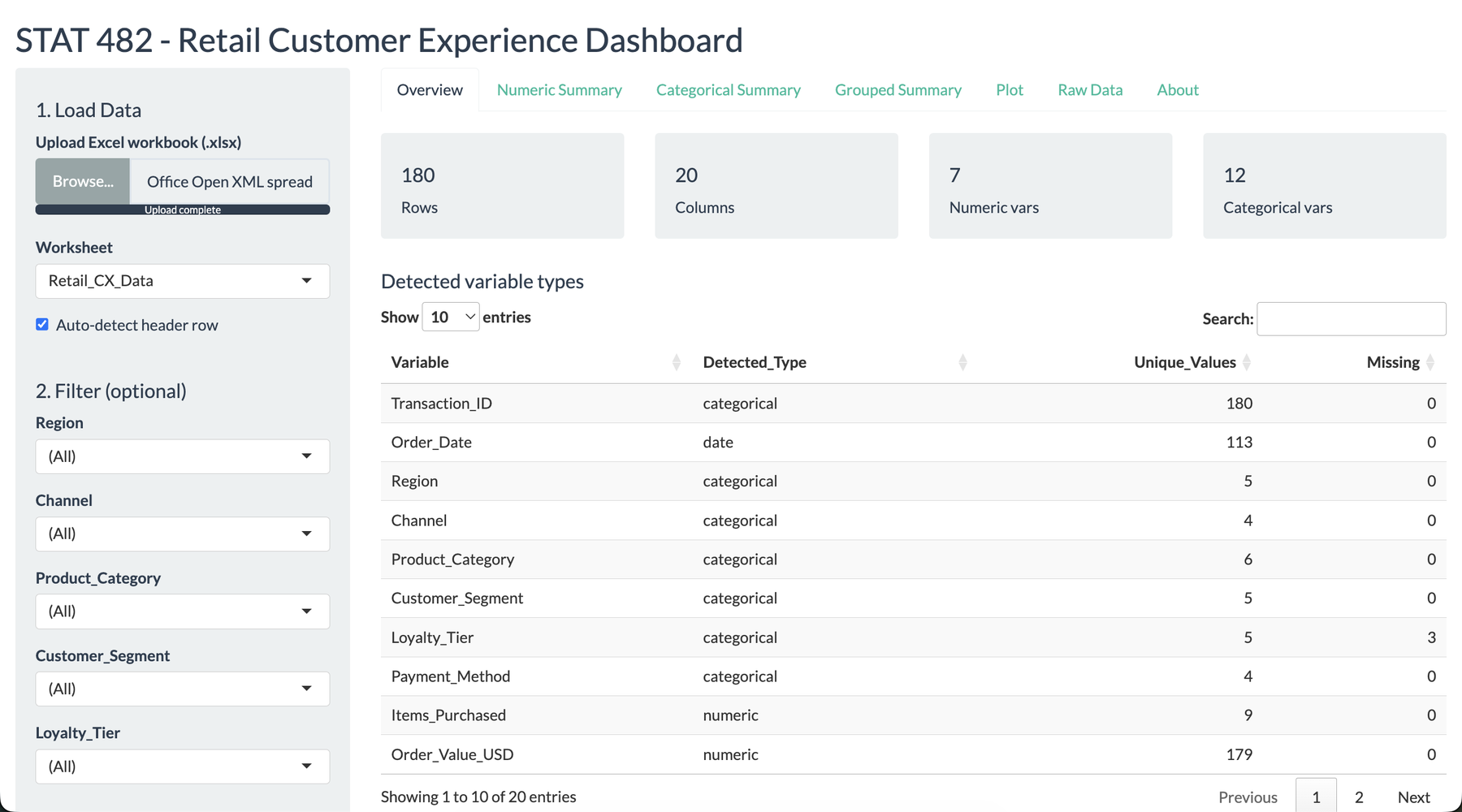The image size is (1462, 812).
Task: Click the Customer_Segment table cell
Action: point(537,598)
